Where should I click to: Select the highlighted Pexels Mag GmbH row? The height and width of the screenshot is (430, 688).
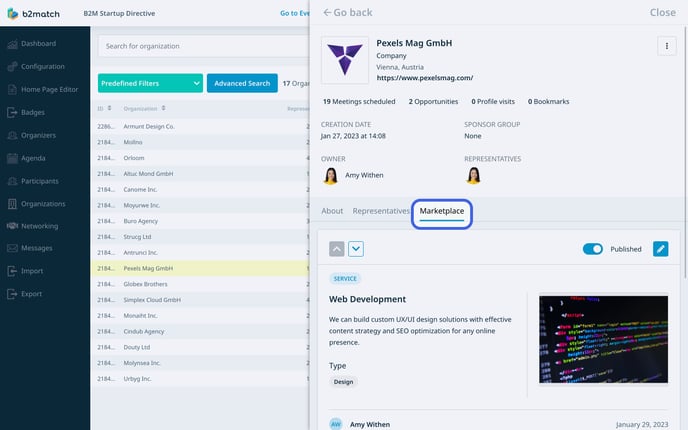tap(200, 268)
